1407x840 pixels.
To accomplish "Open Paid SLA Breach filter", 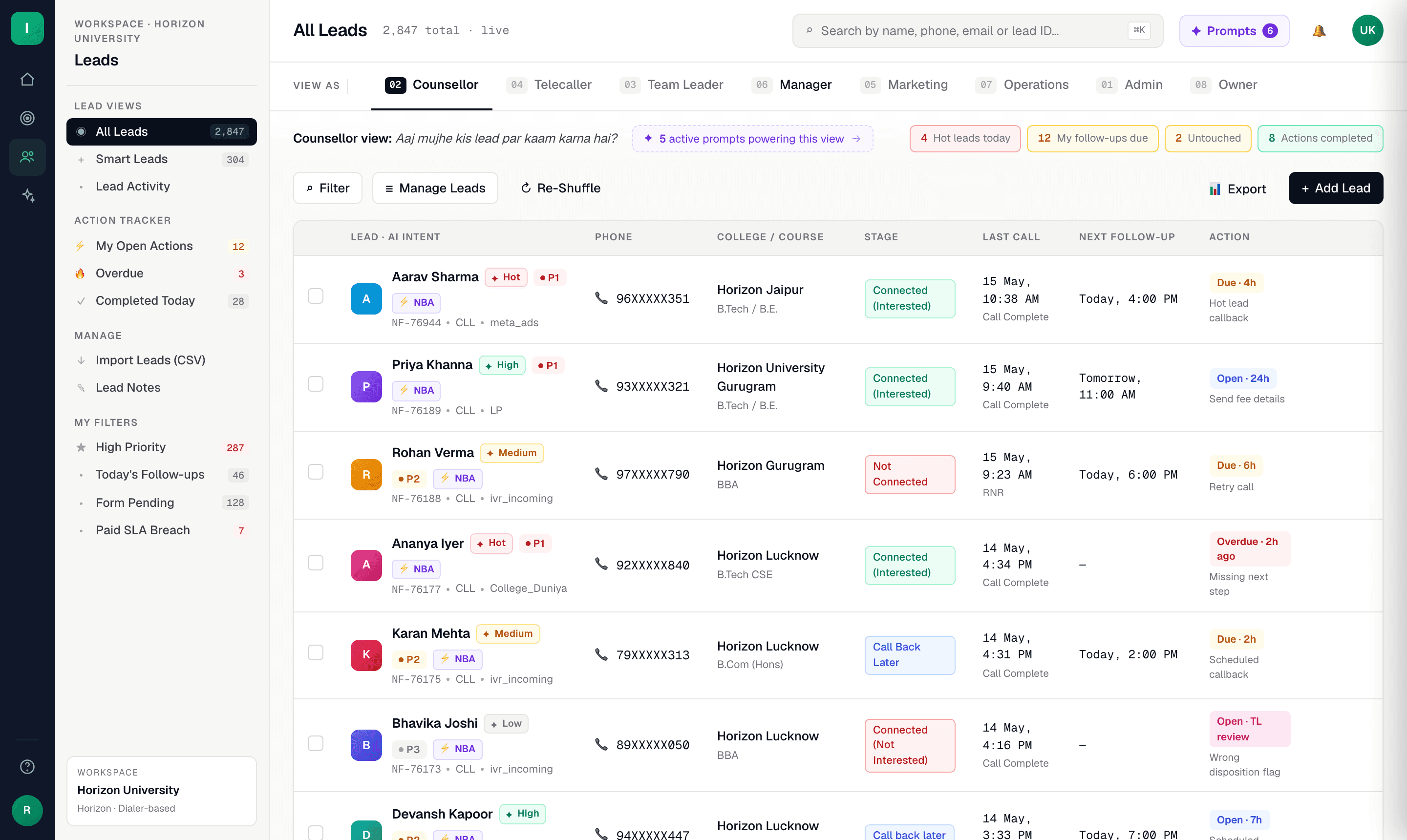I will point(161,530).
